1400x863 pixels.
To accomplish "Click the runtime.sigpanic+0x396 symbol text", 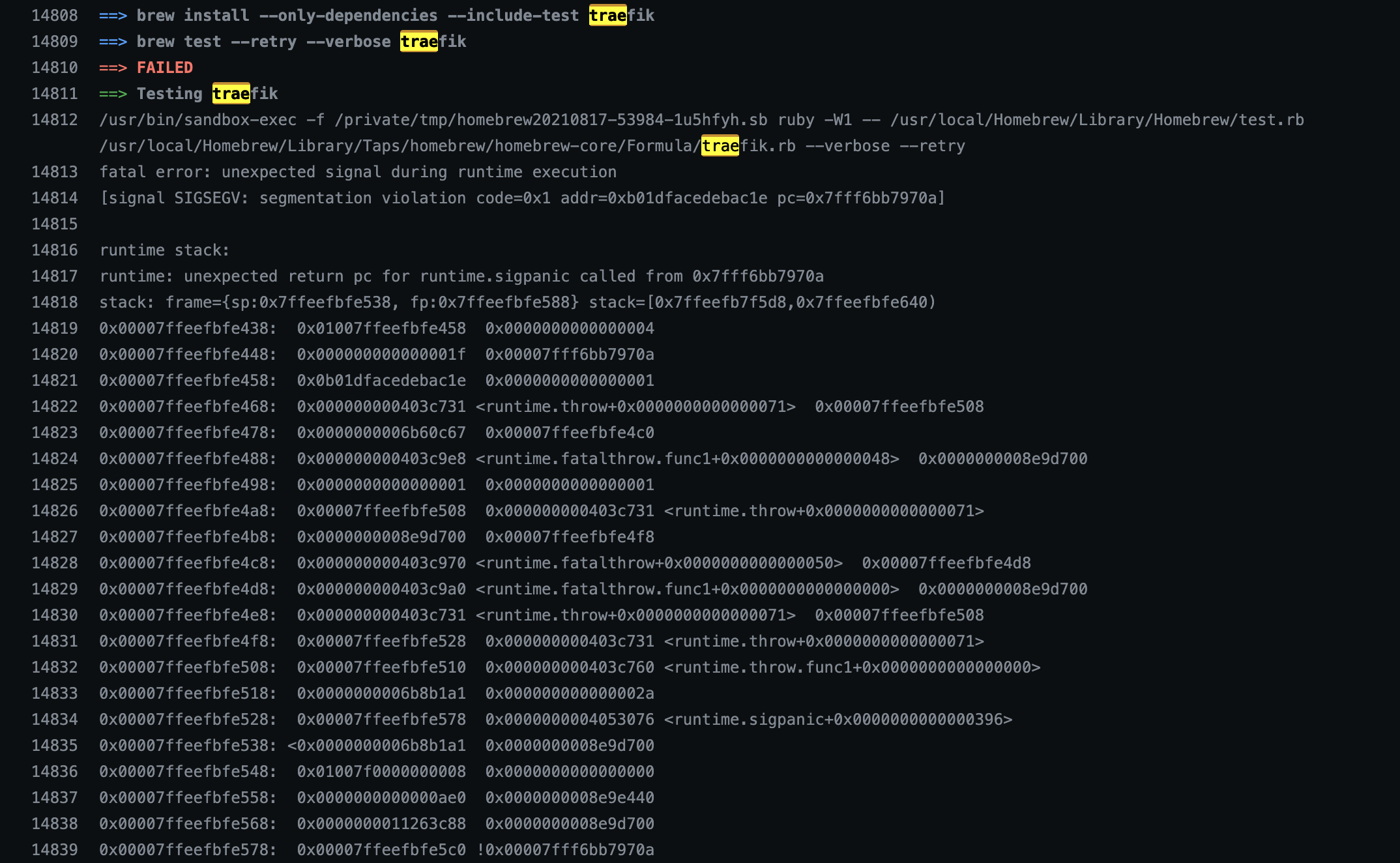I will click(x=838, y=720).
